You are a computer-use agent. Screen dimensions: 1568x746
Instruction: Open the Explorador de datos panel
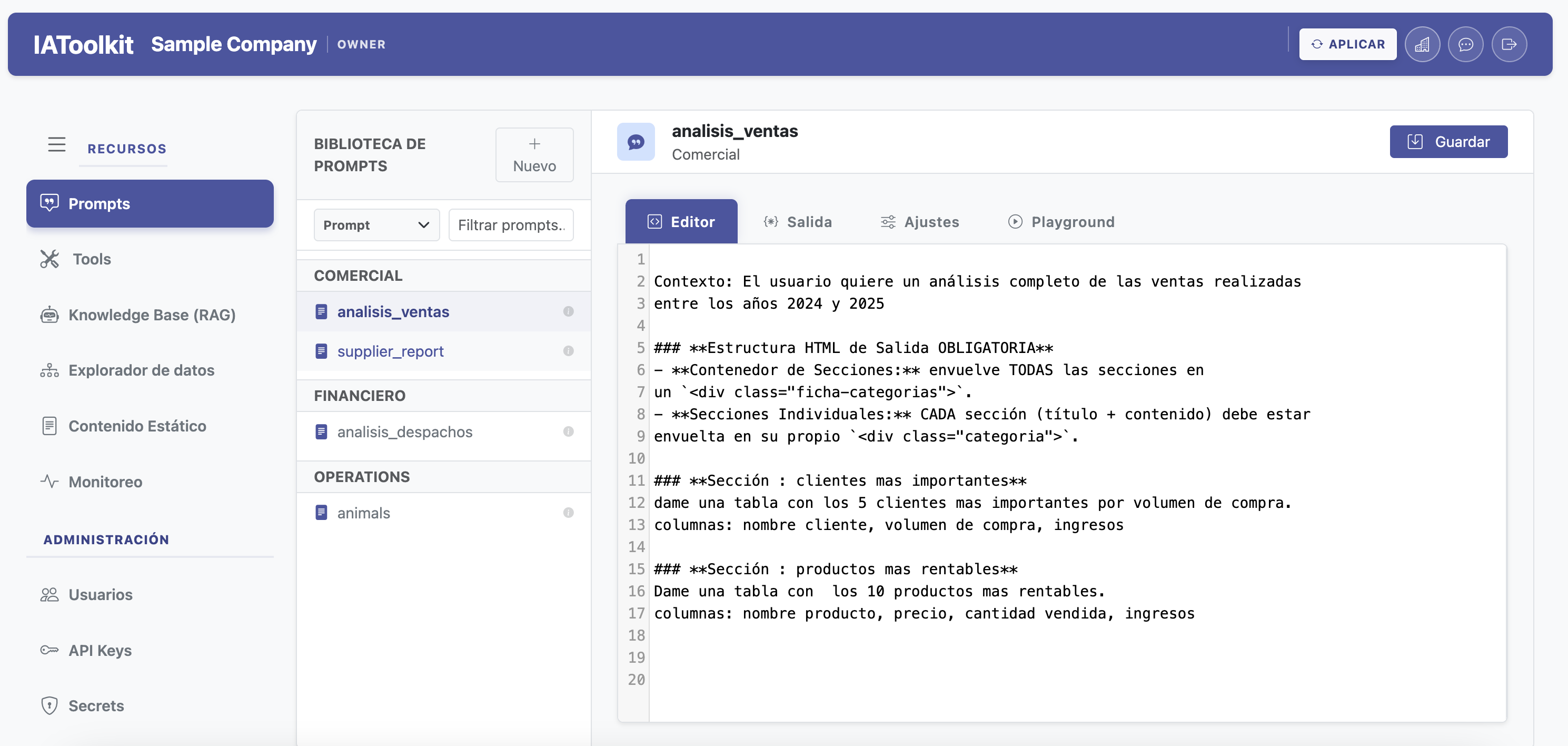141,370
